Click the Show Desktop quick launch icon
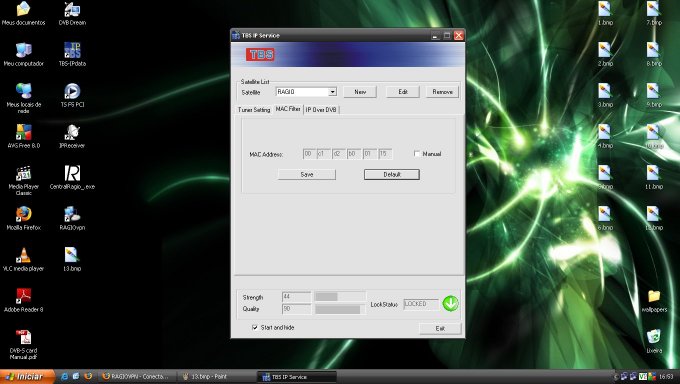The image size is (680, 384). [x=76, y=376]
